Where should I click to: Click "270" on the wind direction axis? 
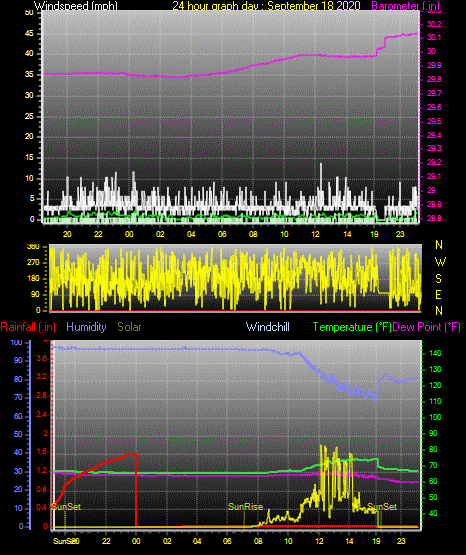click(x=33, y=263)
